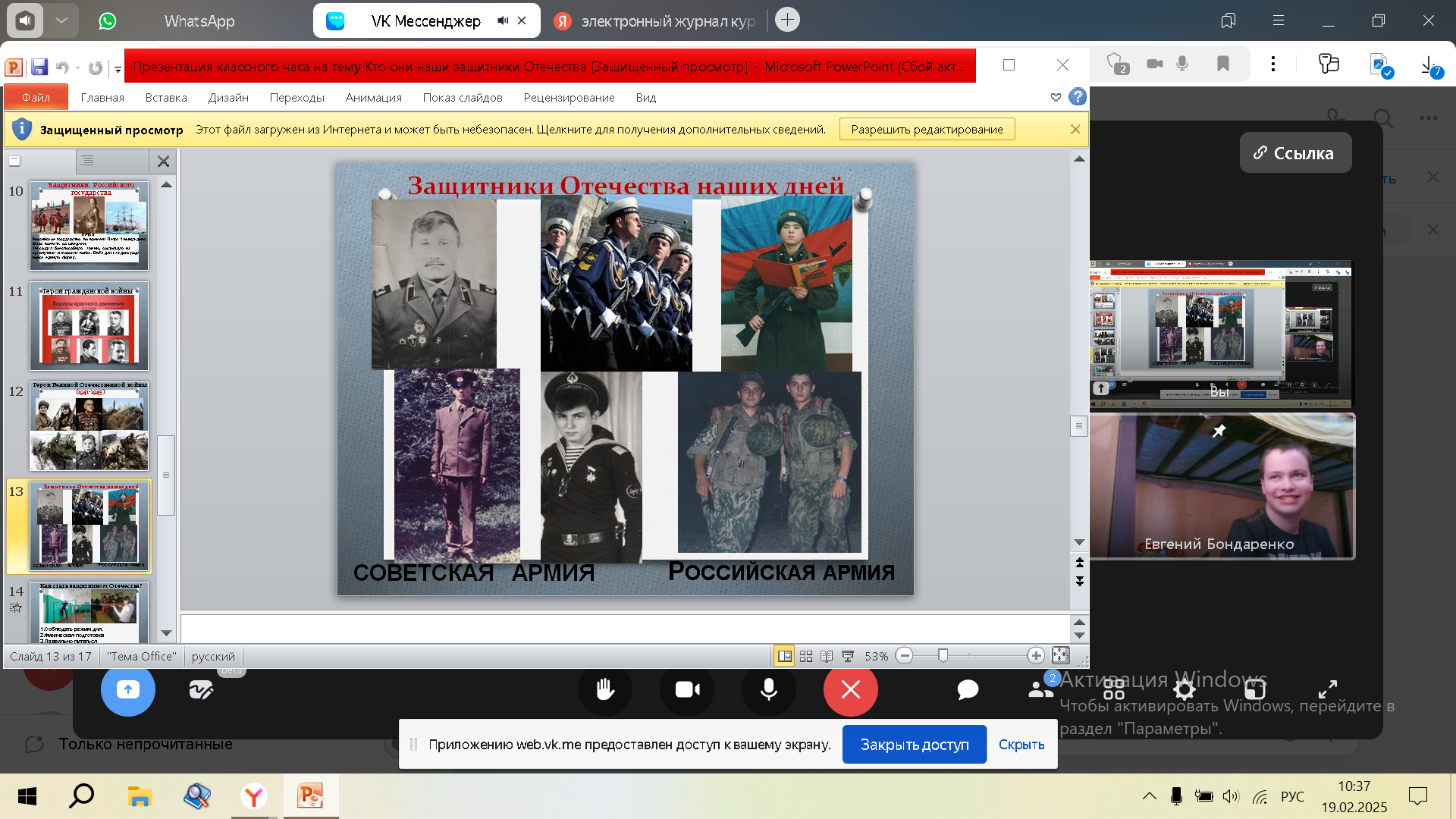Click the zoom slider handle

click(943, 656)
